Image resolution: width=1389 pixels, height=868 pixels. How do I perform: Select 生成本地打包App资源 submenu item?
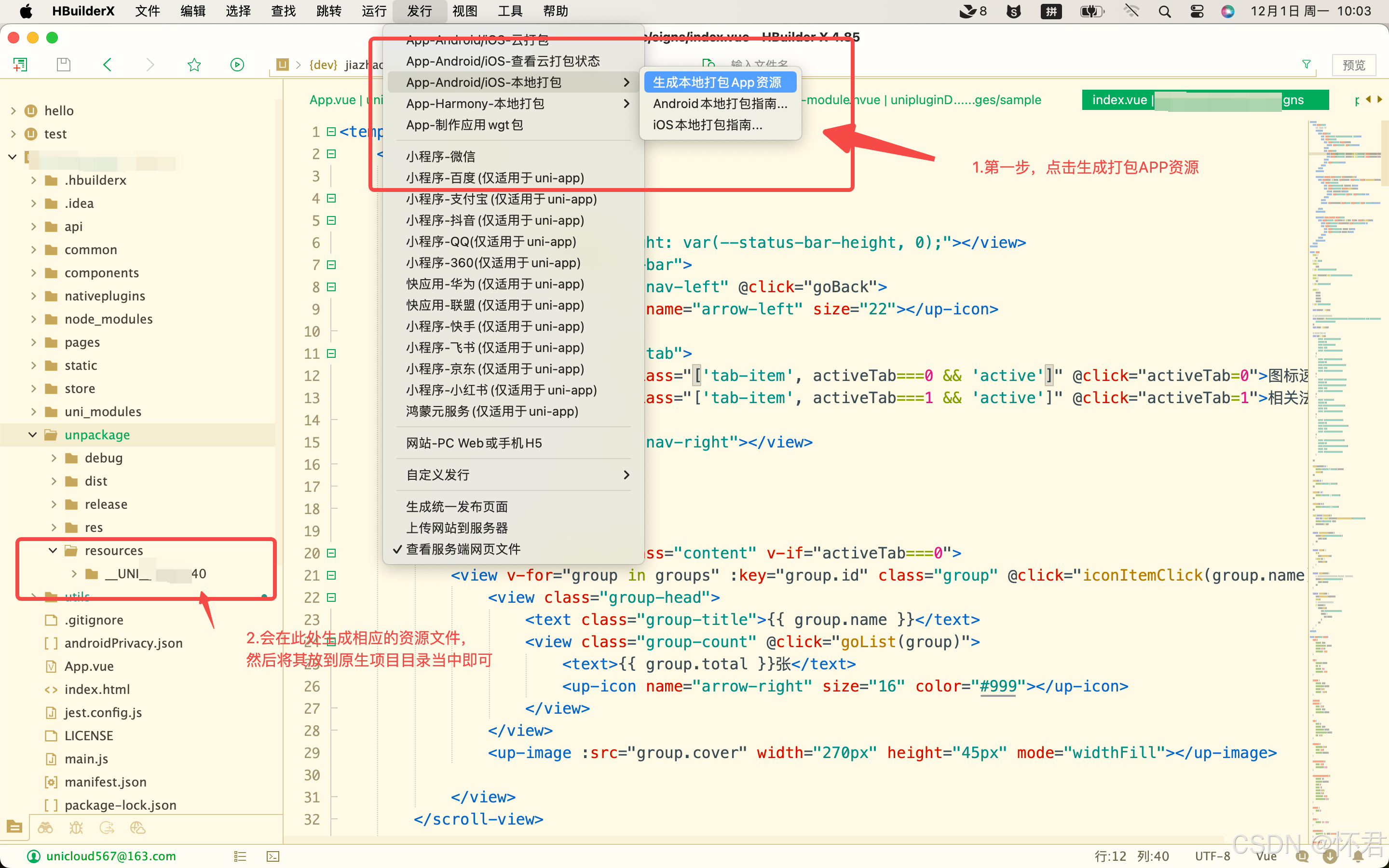[717, 82]
